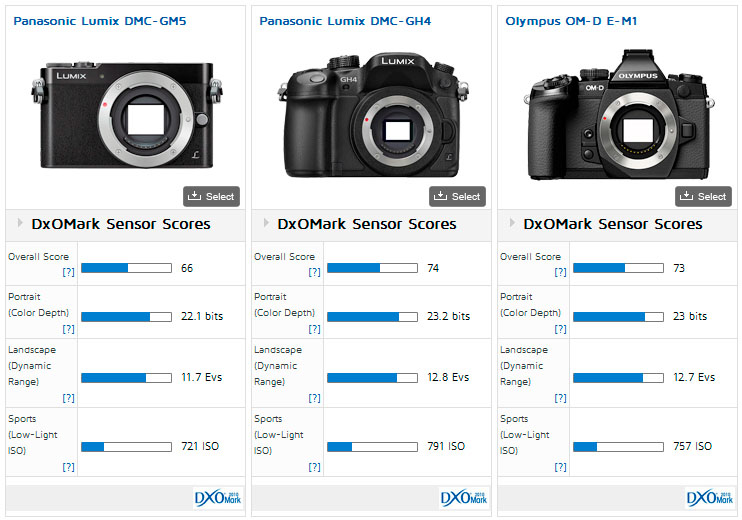Open Sports Low-Light ISO help [?] for GM5
742x520 pixels.
[68, 466]
